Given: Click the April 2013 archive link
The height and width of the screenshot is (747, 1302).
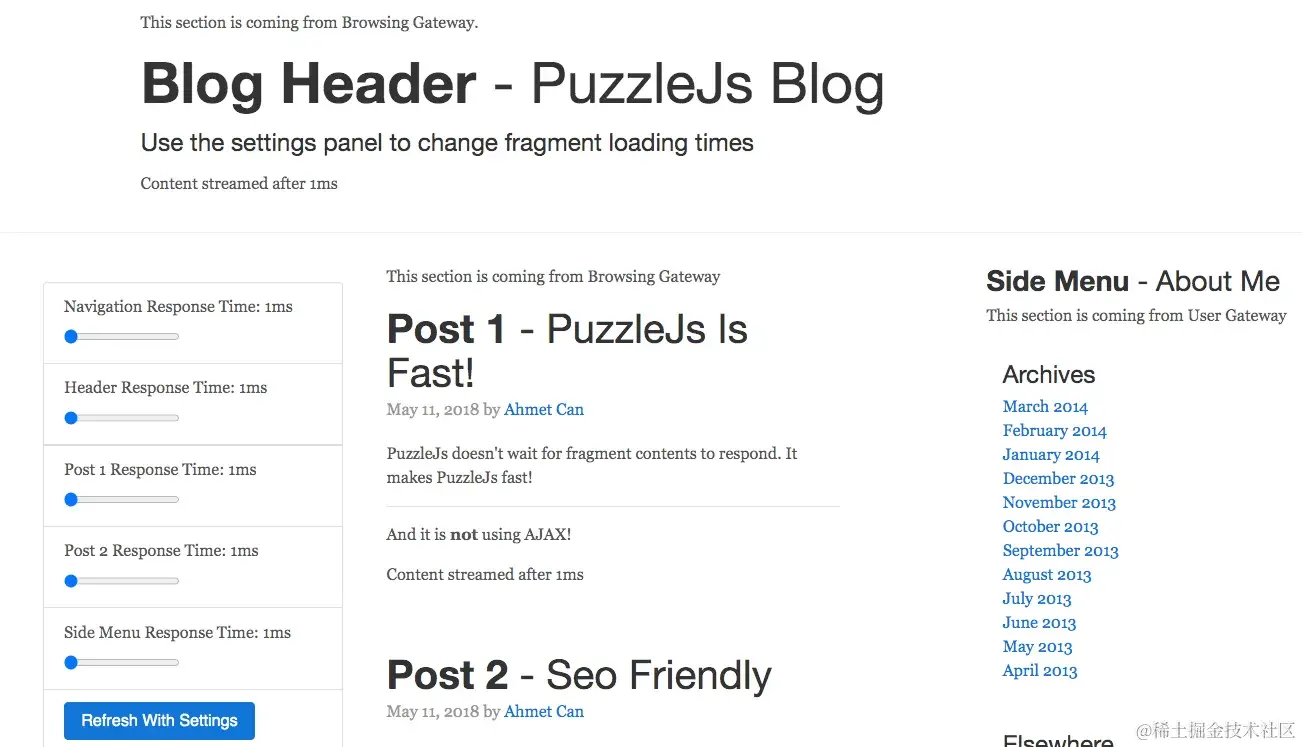Looking at the screenshot, I should coord(1040,671).
